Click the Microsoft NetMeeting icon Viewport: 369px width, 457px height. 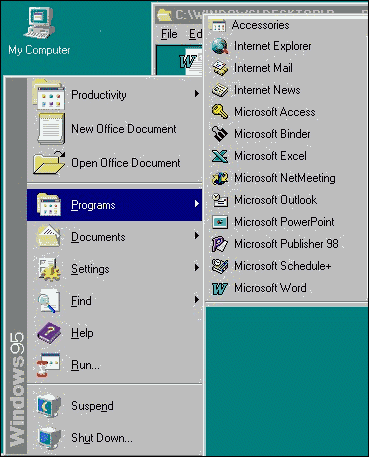220,178
